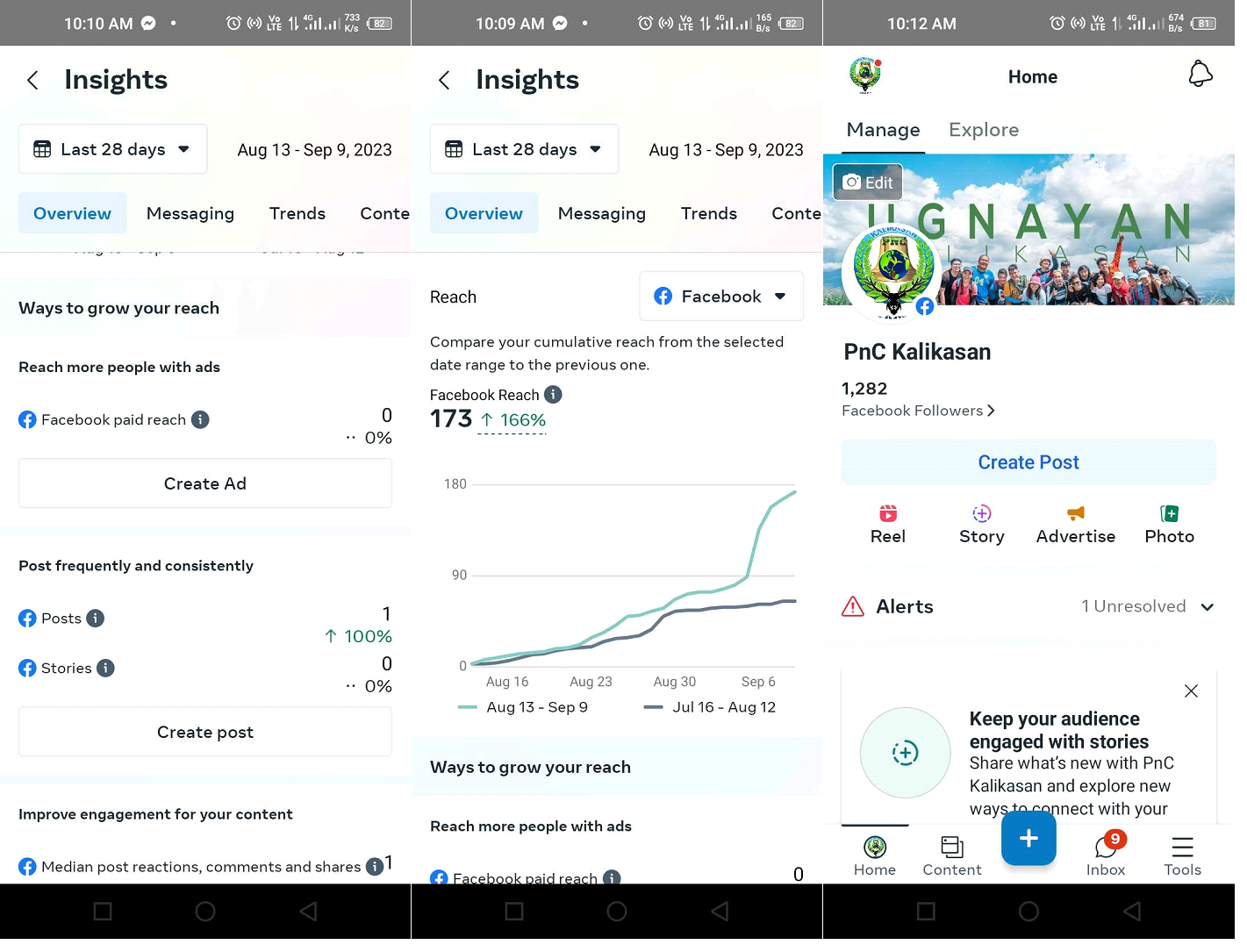Create a new Story

(982, 525)
